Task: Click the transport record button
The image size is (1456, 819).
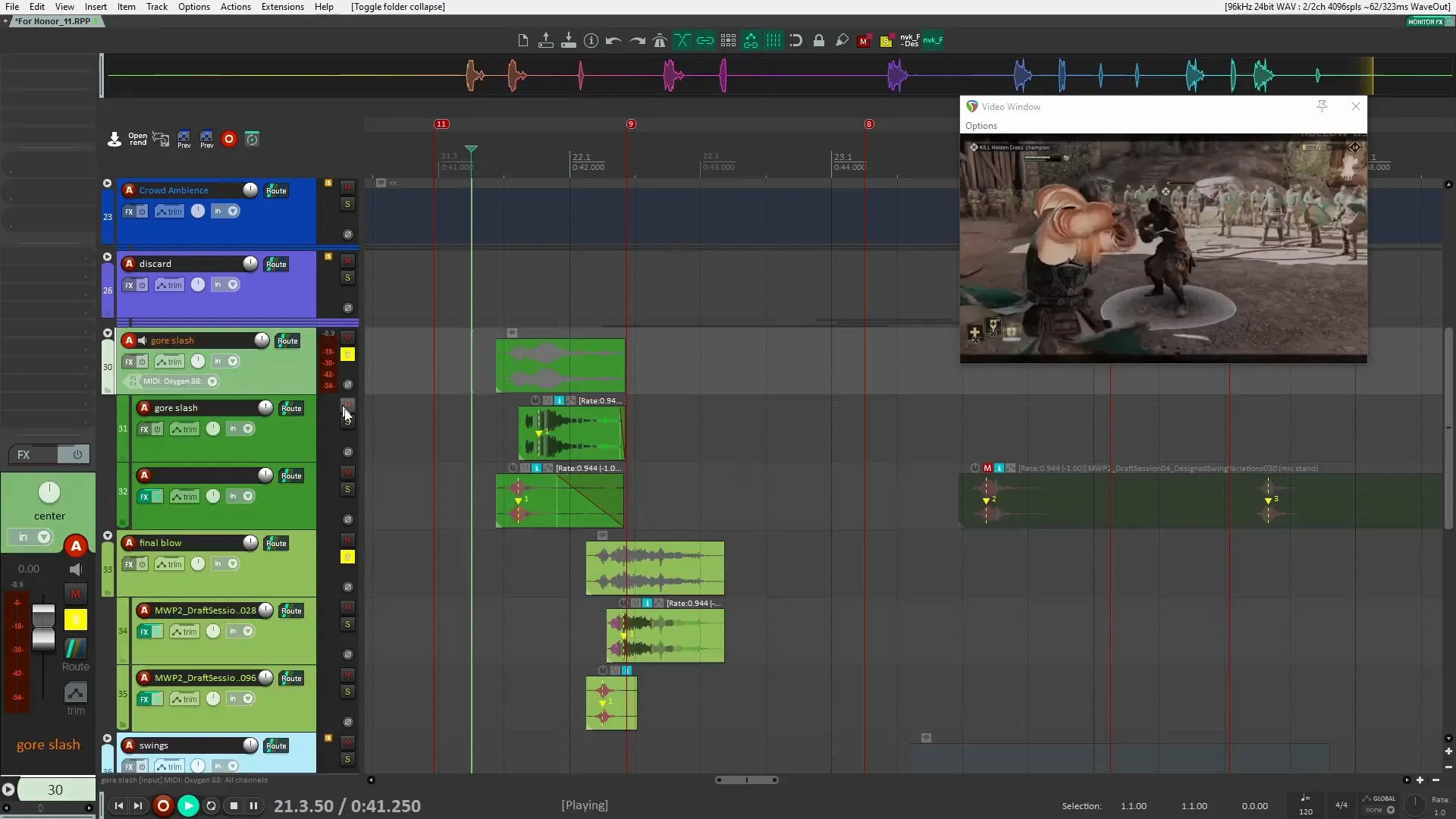Action: tap(163, 805)
